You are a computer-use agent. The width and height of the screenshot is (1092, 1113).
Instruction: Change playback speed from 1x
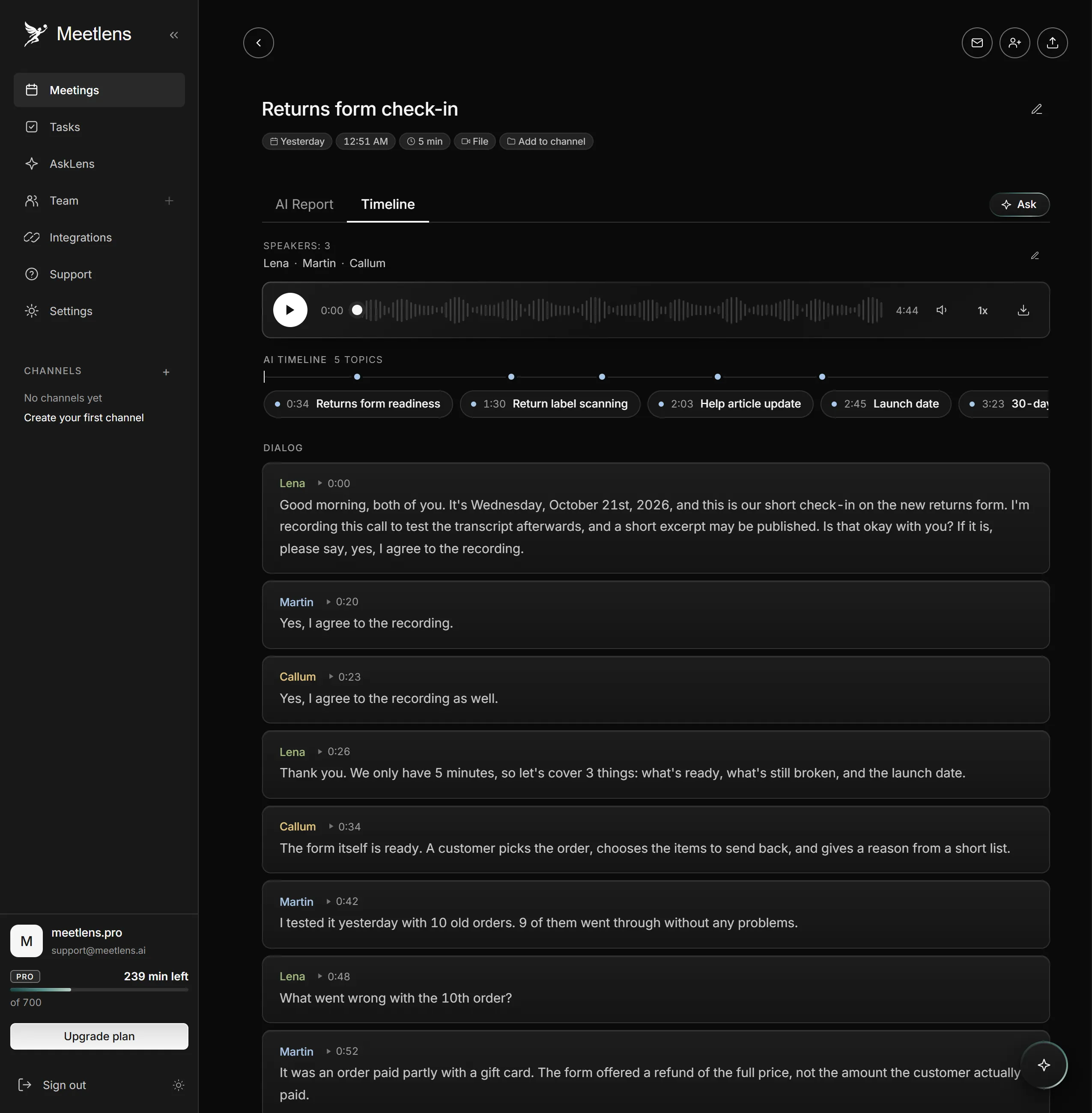(982, 310)
